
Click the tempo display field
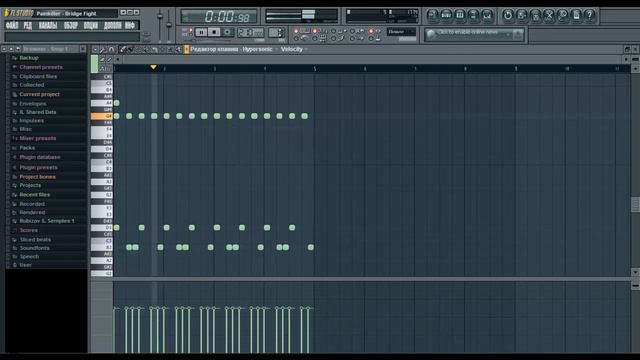(x=250, y=32)
